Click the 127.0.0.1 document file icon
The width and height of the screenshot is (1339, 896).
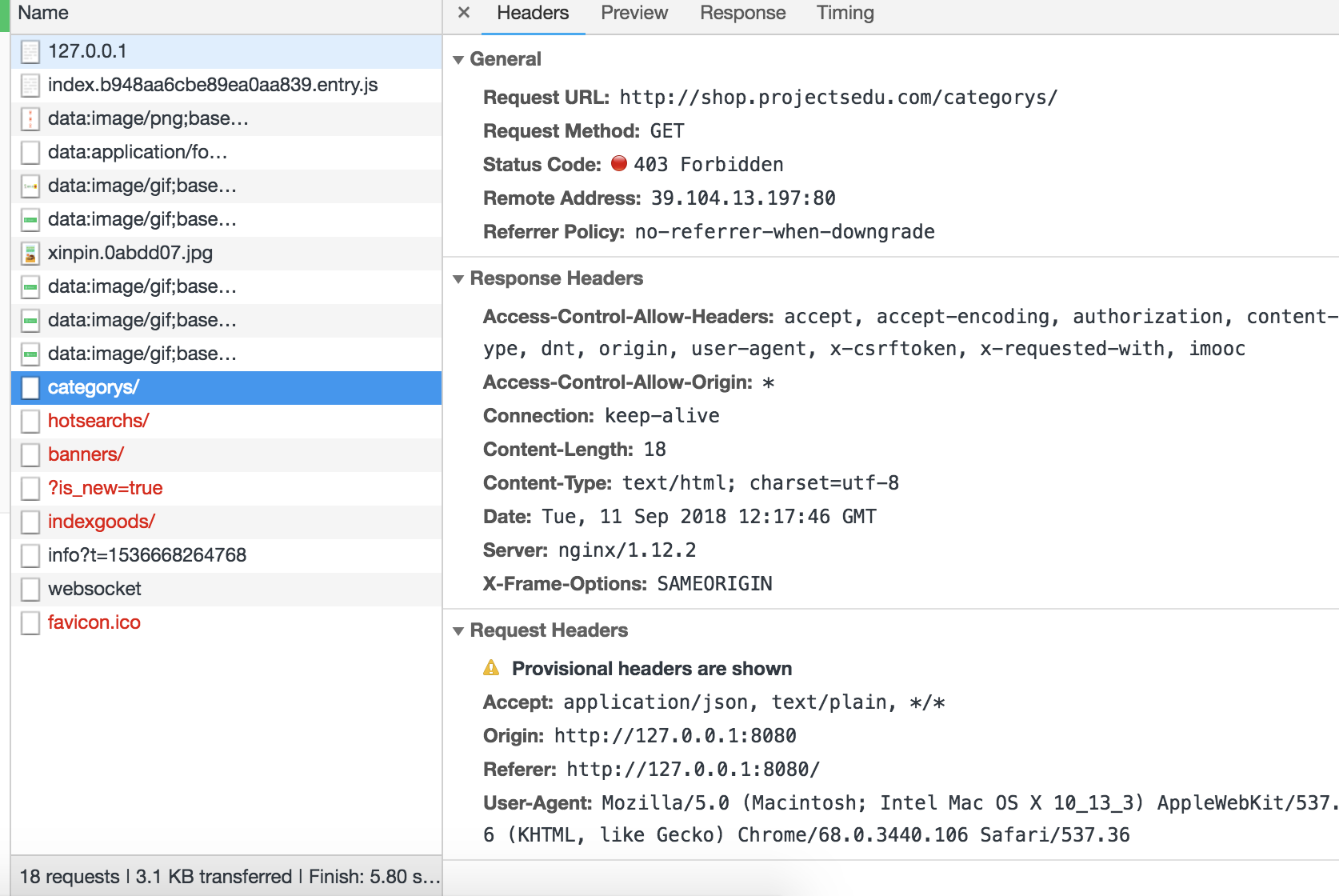(30, 52)
